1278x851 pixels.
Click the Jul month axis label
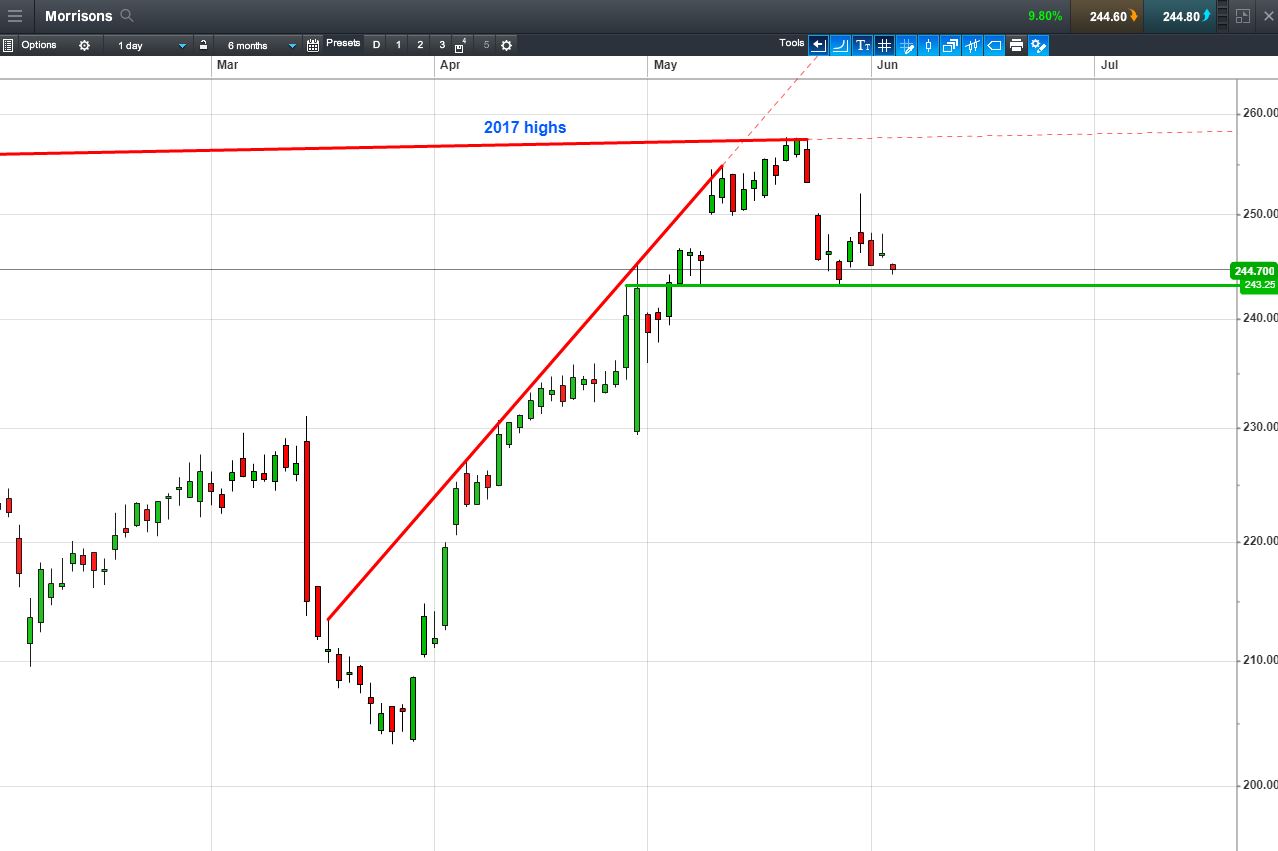click(1109, 65)
